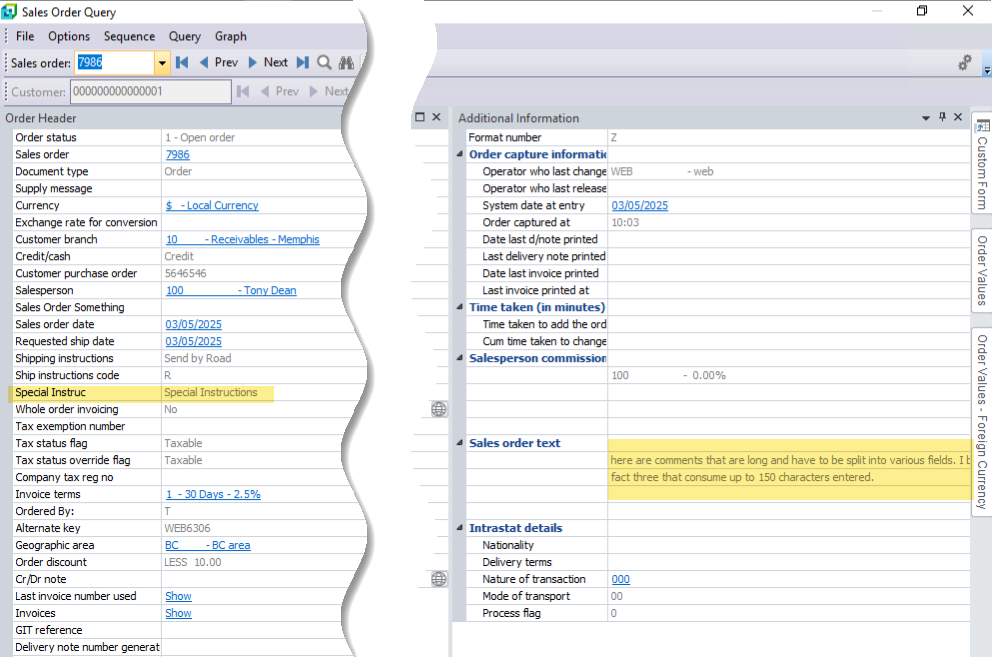Click globe icon beside Sales order text
The width and height of the screenshot is (992, 657).
(x=439, y=410)
